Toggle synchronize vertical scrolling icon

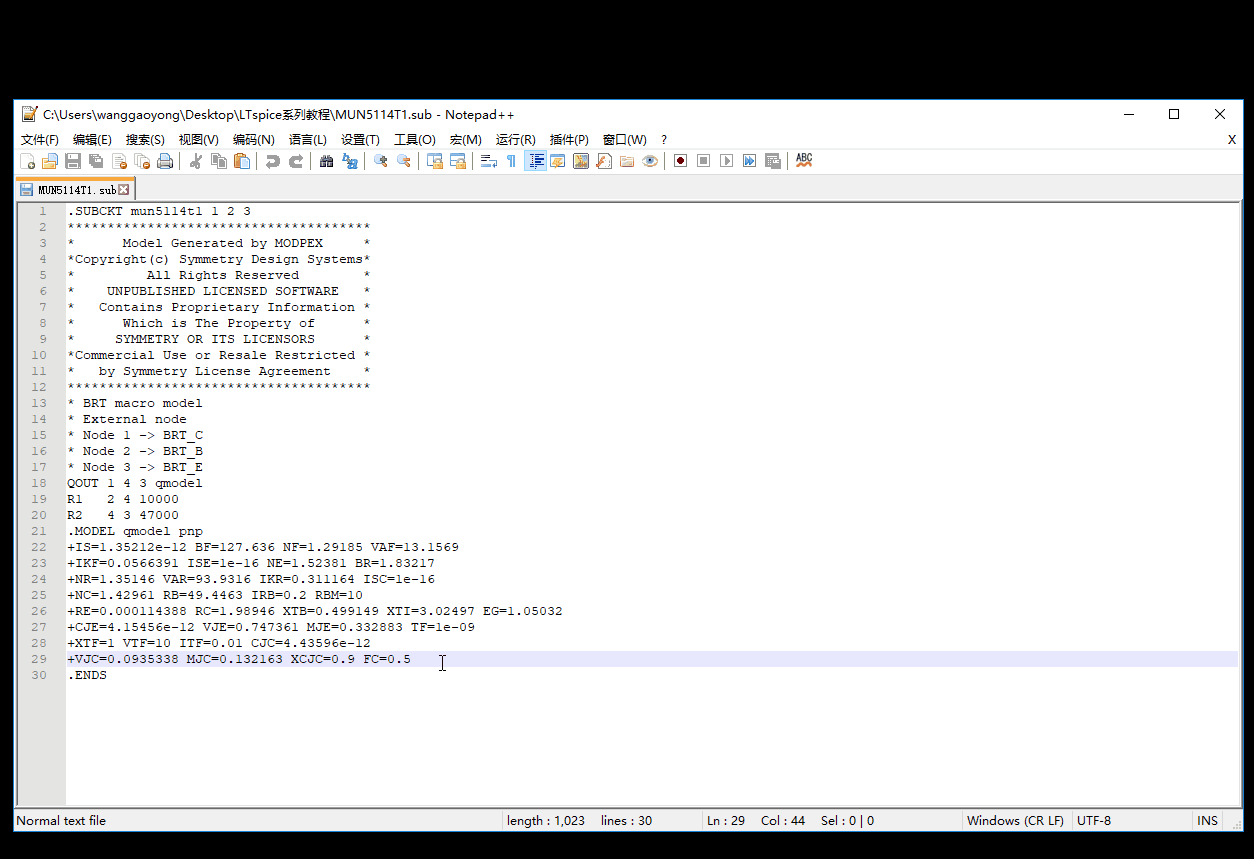coord(435,161)
